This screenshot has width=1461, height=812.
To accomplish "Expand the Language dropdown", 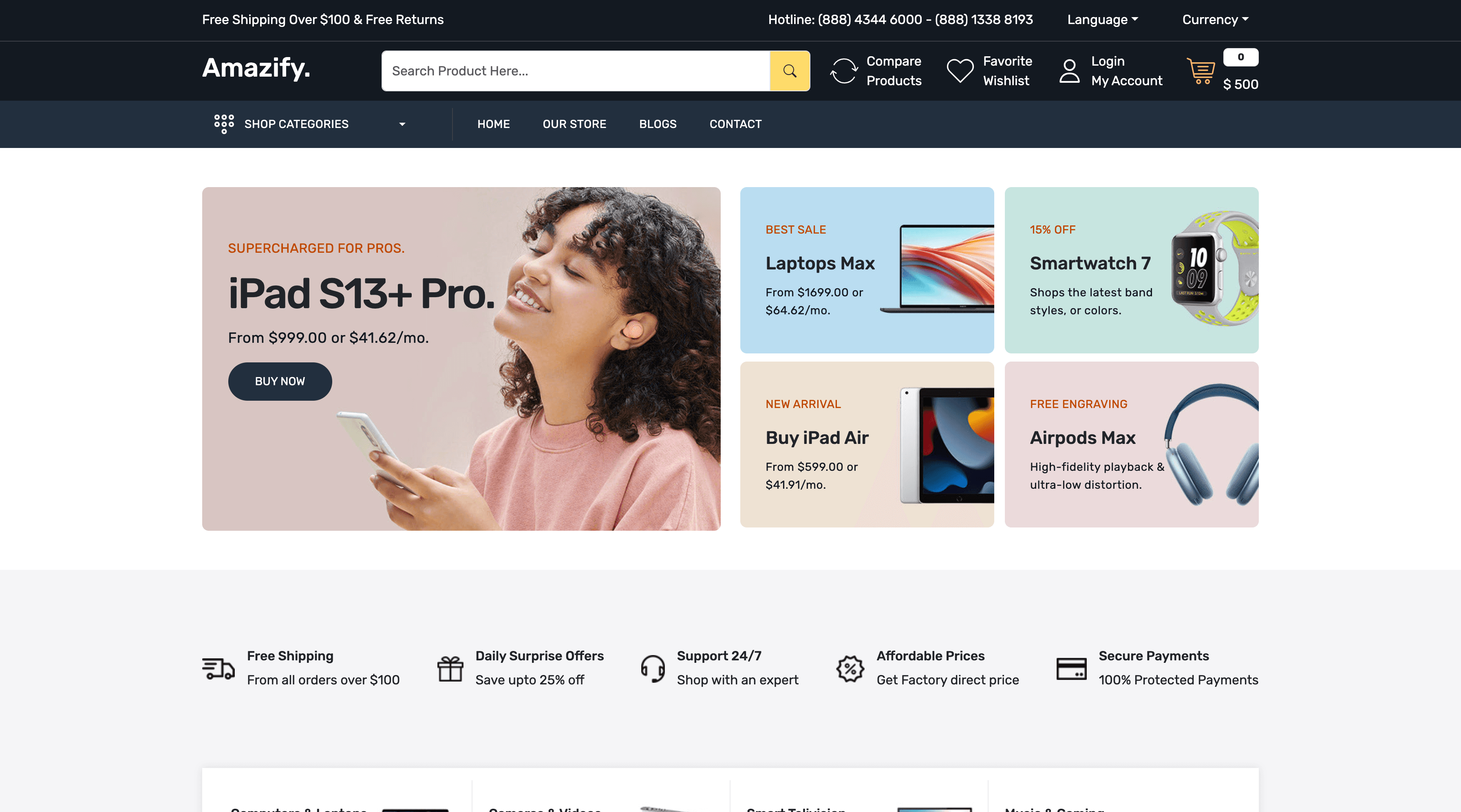I will 1103,20.
